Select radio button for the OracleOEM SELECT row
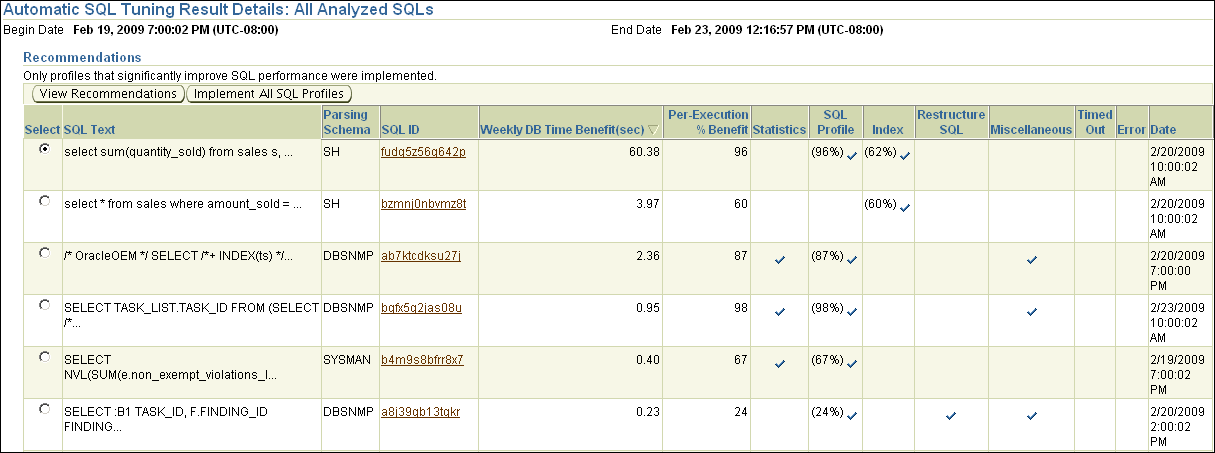This screenshot has height=453, width=1215. tap(43, 253)
